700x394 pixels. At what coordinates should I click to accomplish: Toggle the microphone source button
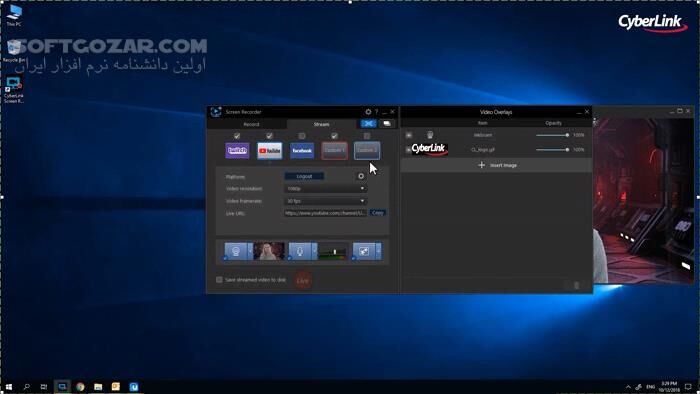(x=300, y=251)
